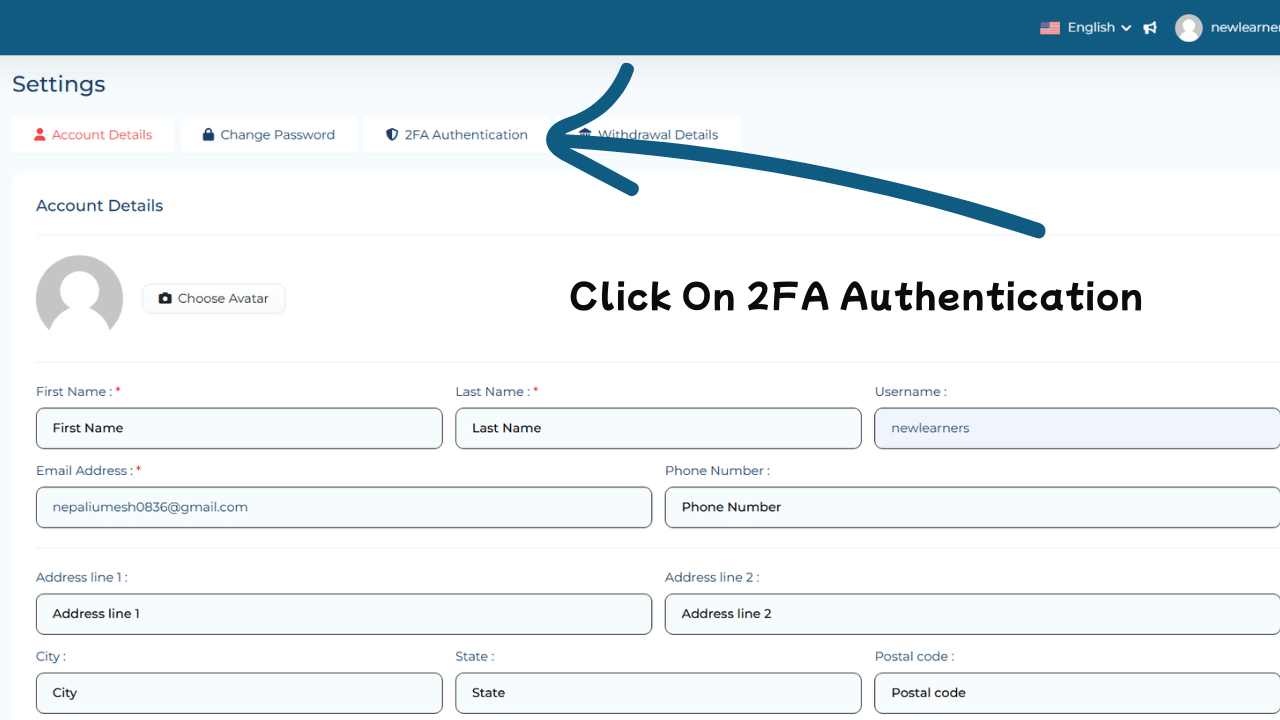This screenshot has width=1280, height=720.
Task: Click the camera icon on Choose Avatar
Action: tap(165, 298)
